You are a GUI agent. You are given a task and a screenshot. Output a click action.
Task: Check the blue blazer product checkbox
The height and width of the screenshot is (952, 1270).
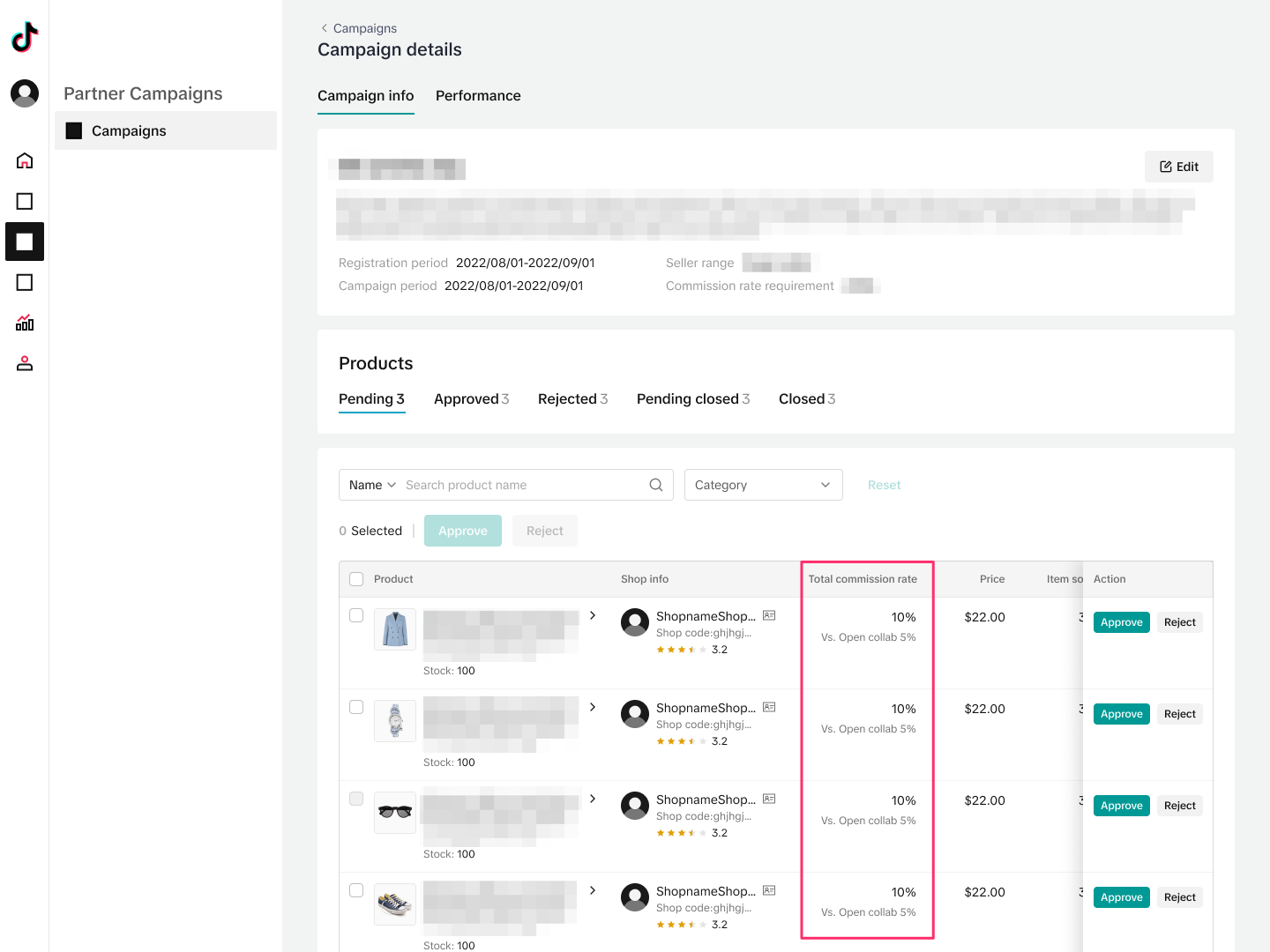[x=356, y=615]
